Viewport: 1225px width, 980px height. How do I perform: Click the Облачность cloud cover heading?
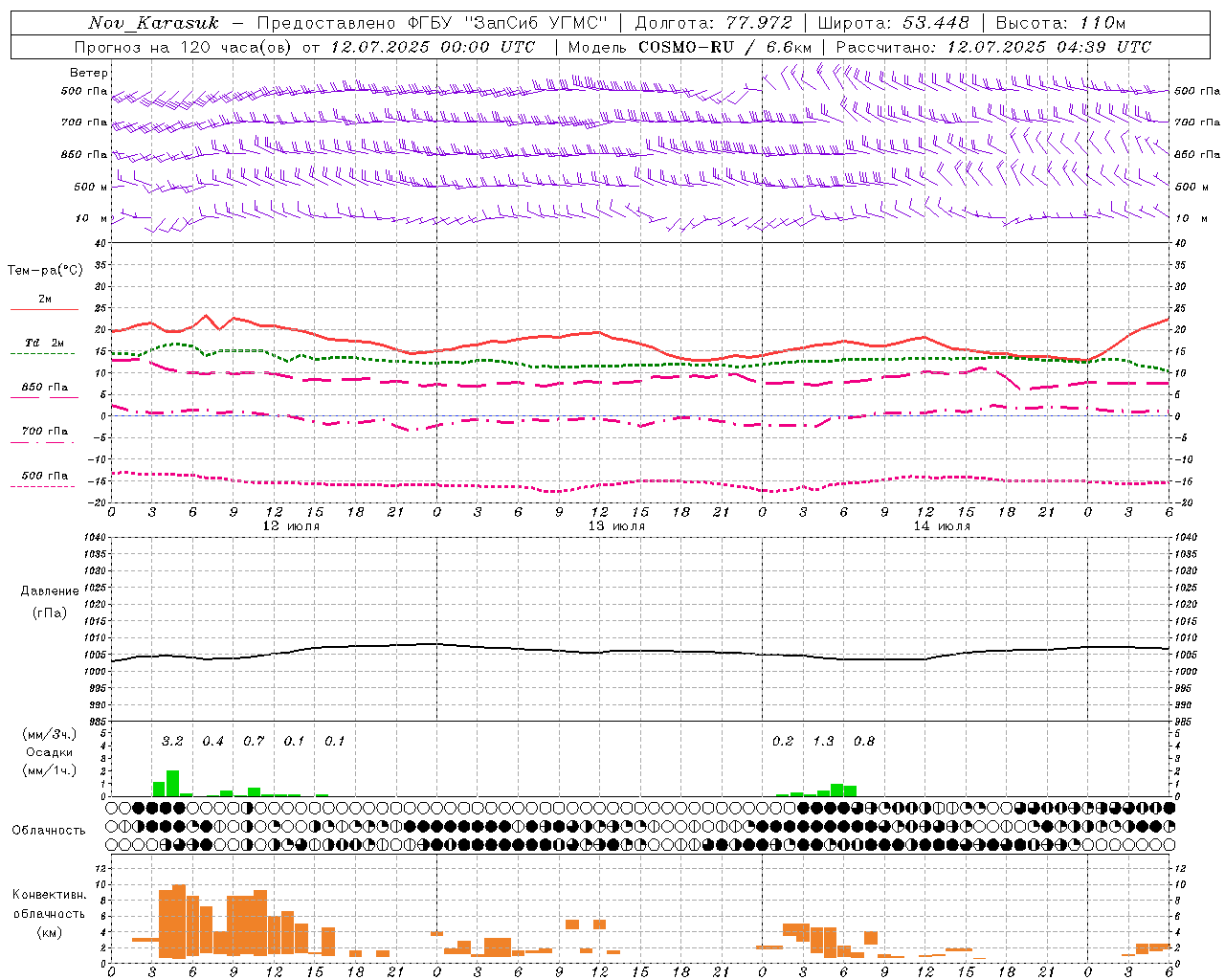[x=49, y=831]
